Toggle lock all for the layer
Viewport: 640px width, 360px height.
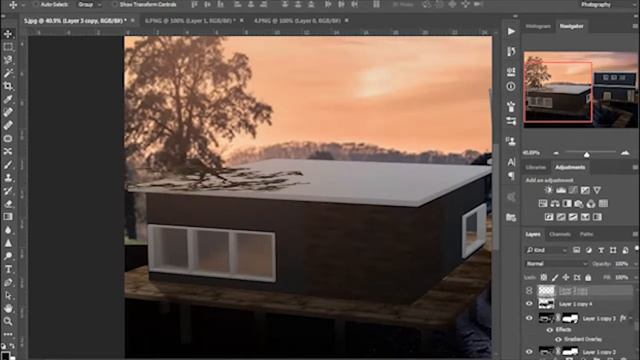588,278
